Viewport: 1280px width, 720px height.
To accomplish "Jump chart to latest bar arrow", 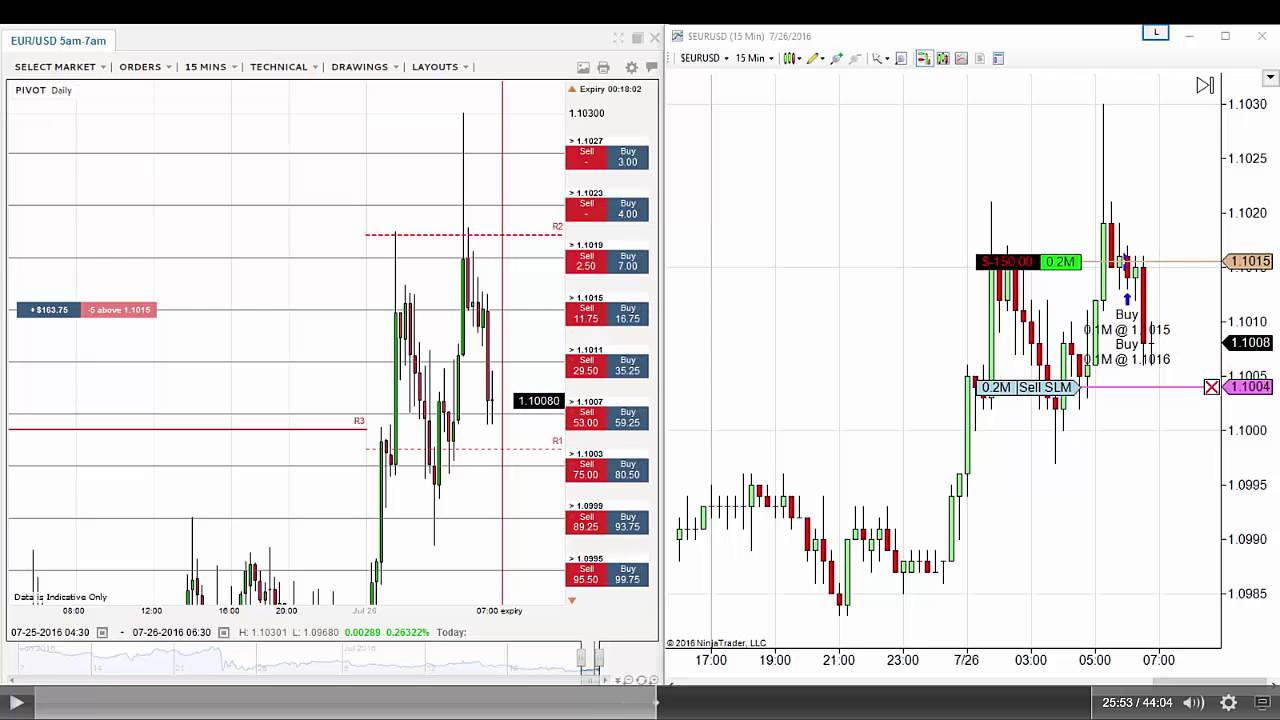I will 1205,86.
